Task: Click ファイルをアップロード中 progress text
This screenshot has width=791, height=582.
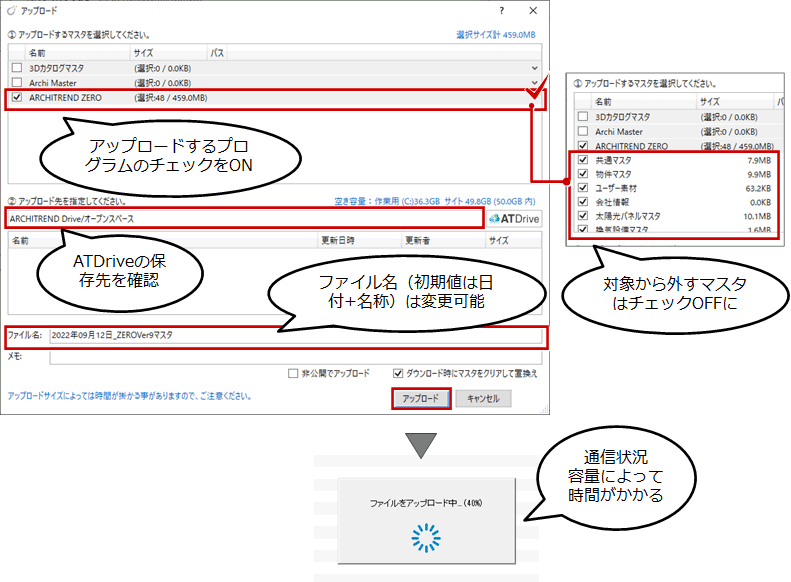Action: (426, 503)
